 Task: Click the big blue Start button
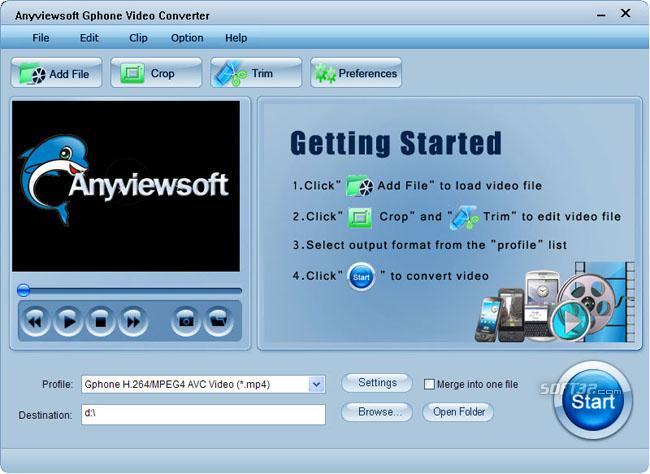pos(593,400)
